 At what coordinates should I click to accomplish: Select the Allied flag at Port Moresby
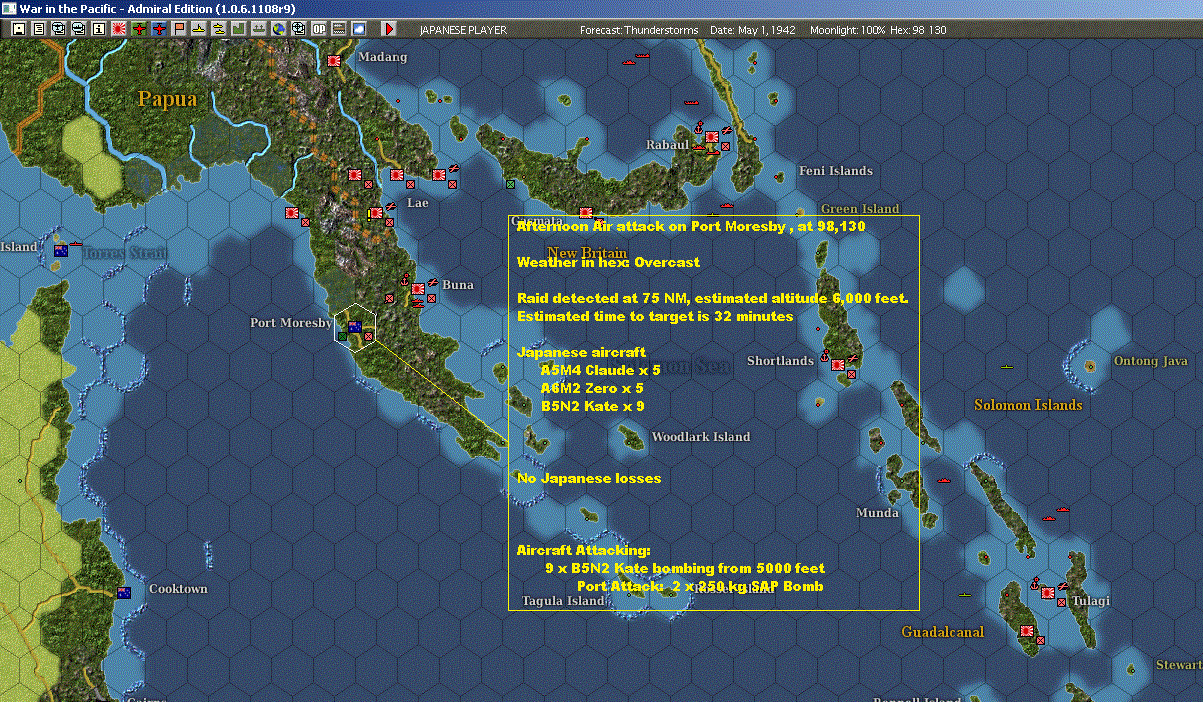coord(354,326)
